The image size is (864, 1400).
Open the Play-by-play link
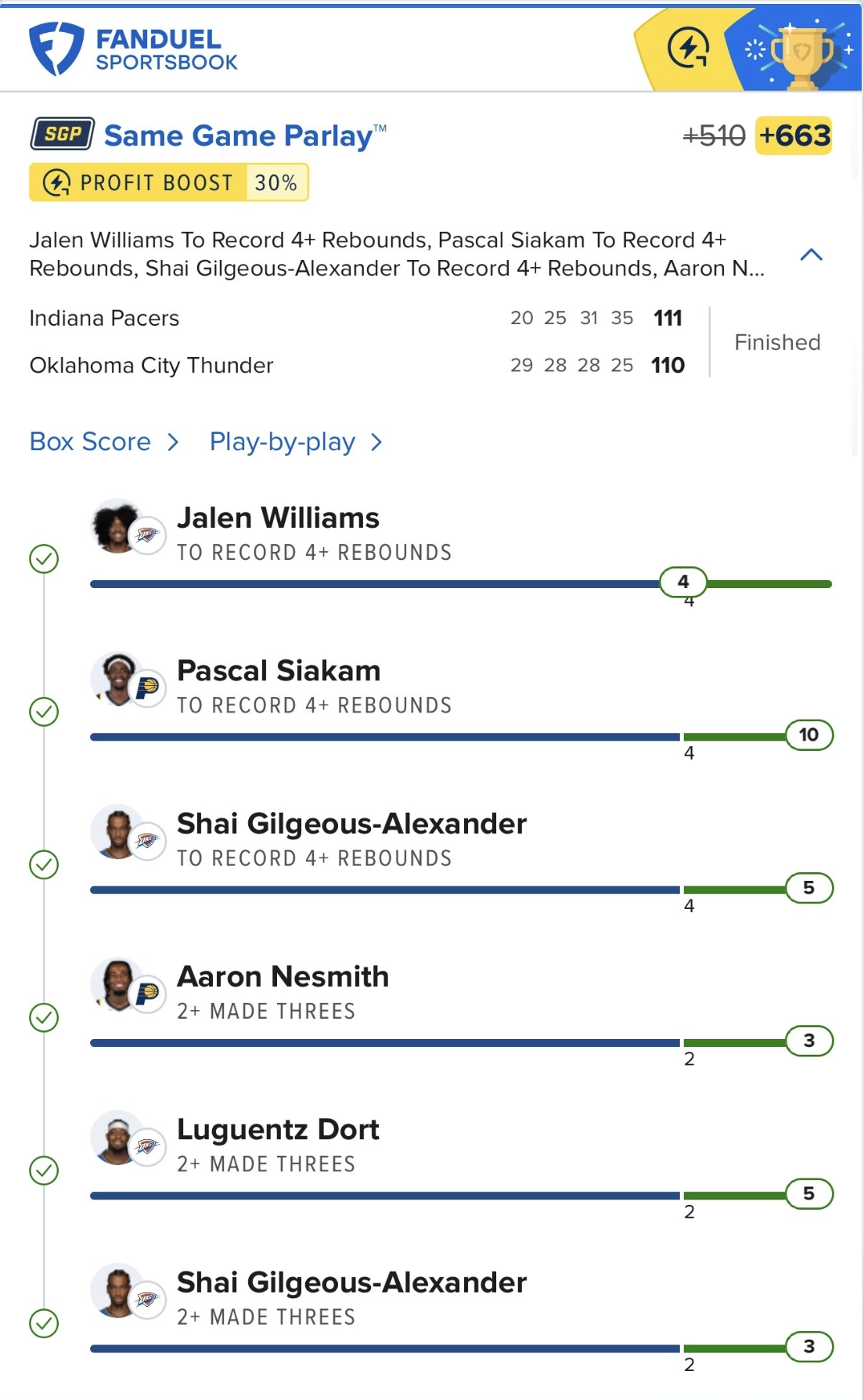[283, 442]
